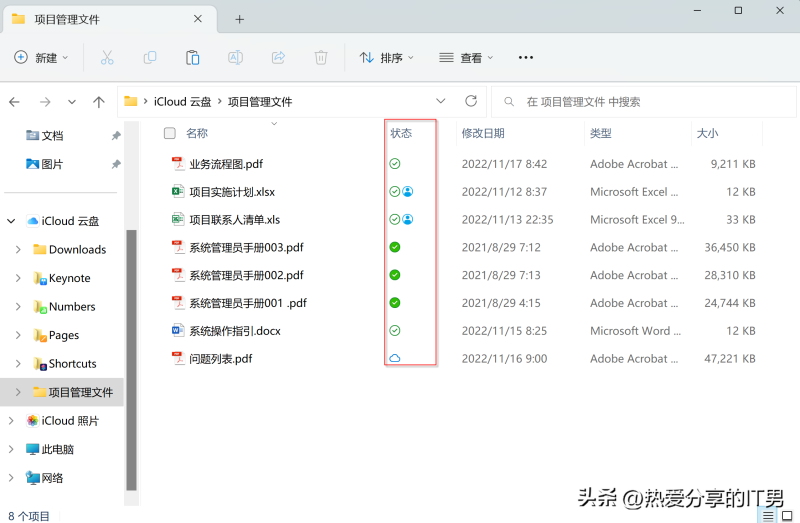Screen dimensions: 800x523
Task: Click the search box 在 项目管理文件 中搜索
Action: [x=643, y=102]
